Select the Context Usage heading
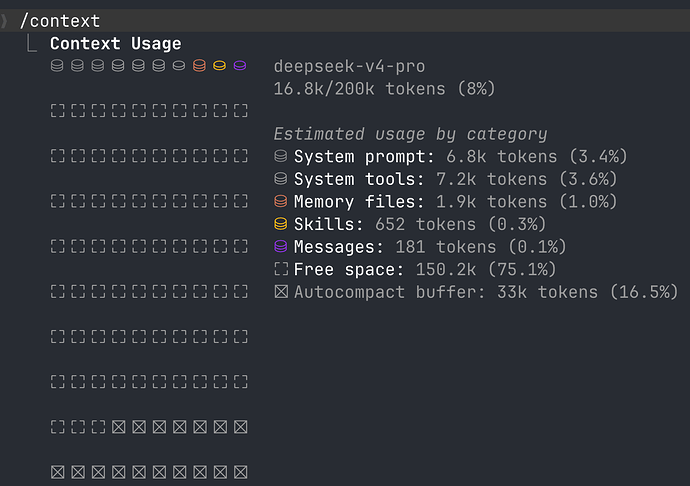Screen dimensions: 690x486 tap(115, 44)
